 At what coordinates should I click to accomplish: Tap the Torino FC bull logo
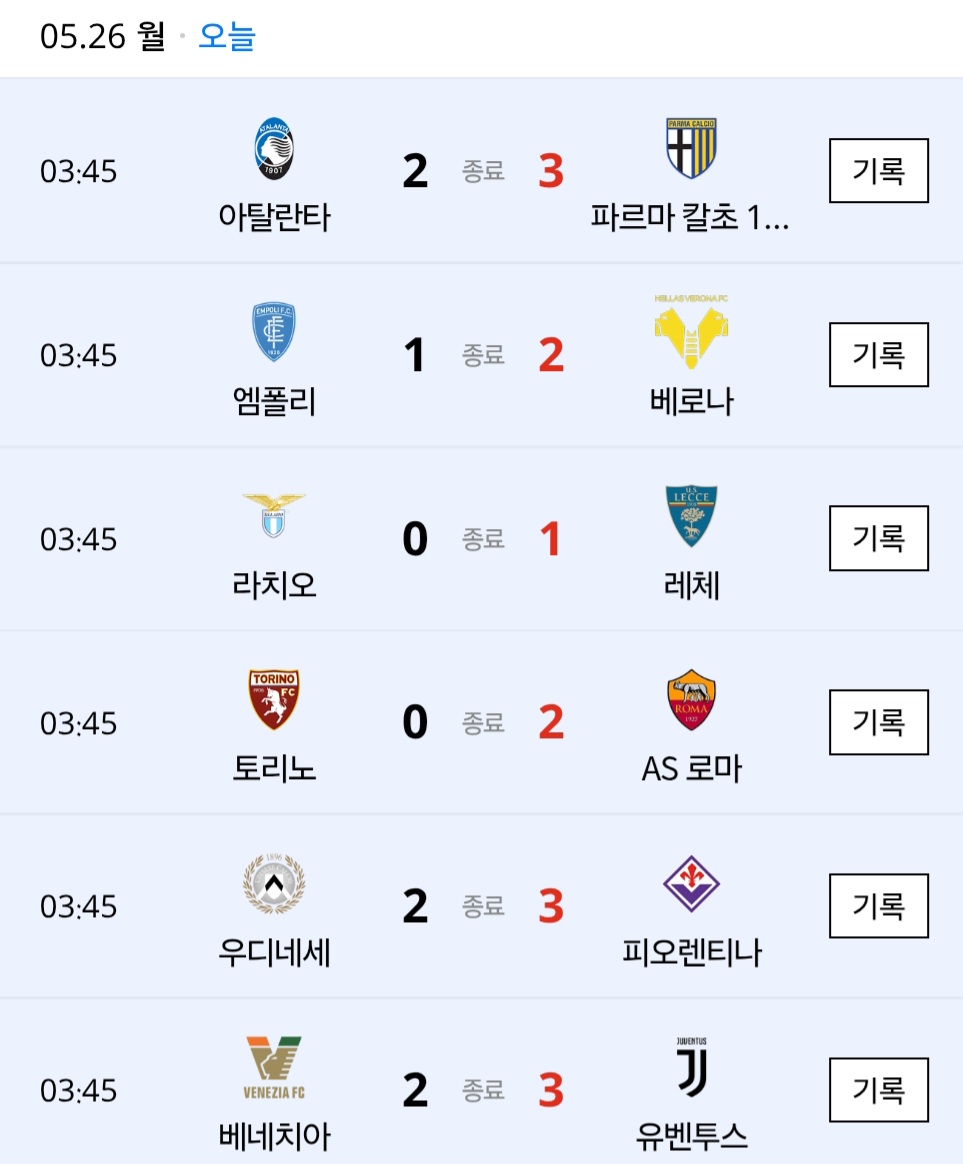[274, 699]
